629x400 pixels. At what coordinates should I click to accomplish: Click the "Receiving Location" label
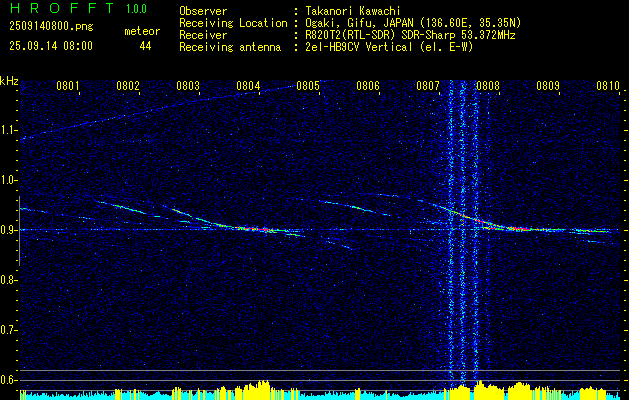[x=233, y=23]
